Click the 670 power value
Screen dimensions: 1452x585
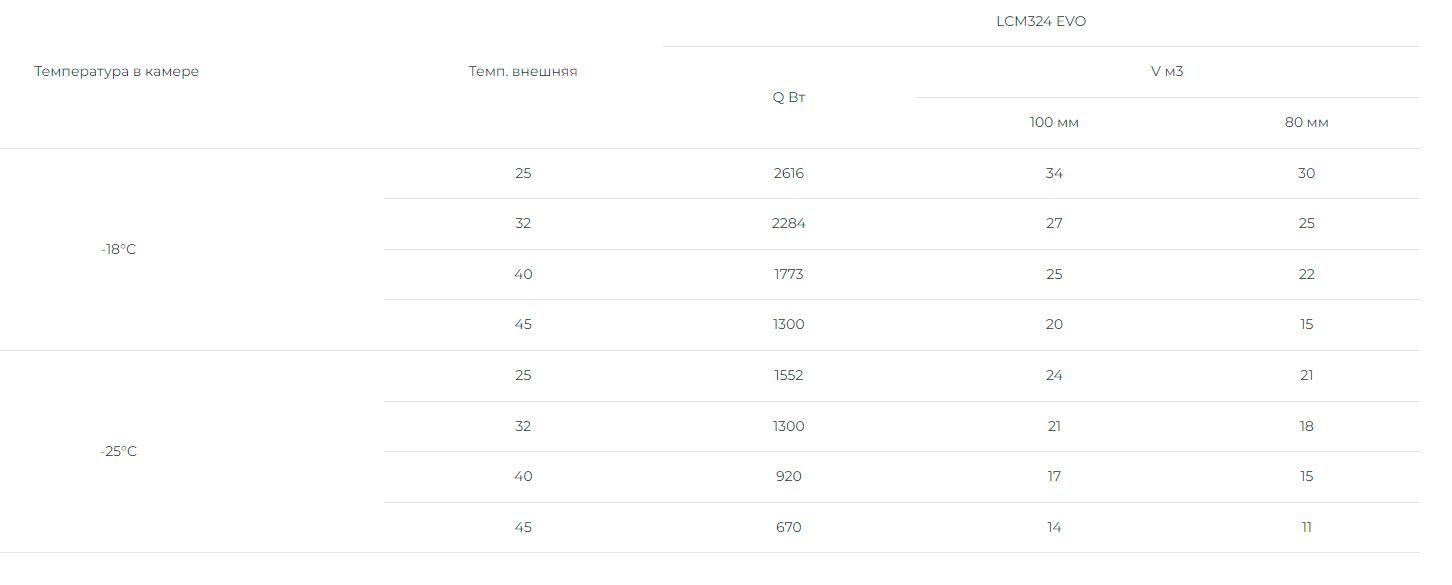pyautogui.click(x=789, y=527)
